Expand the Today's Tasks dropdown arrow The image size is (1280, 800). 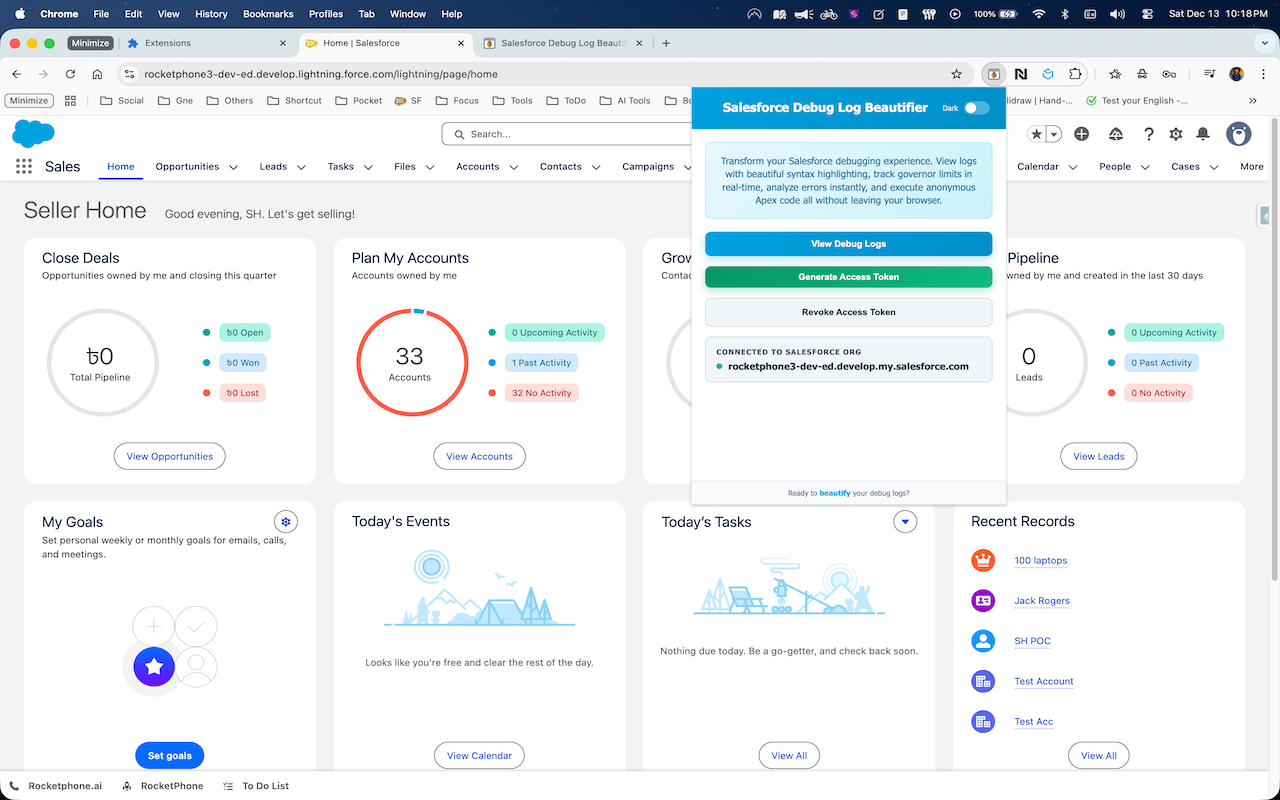(905, 521)
